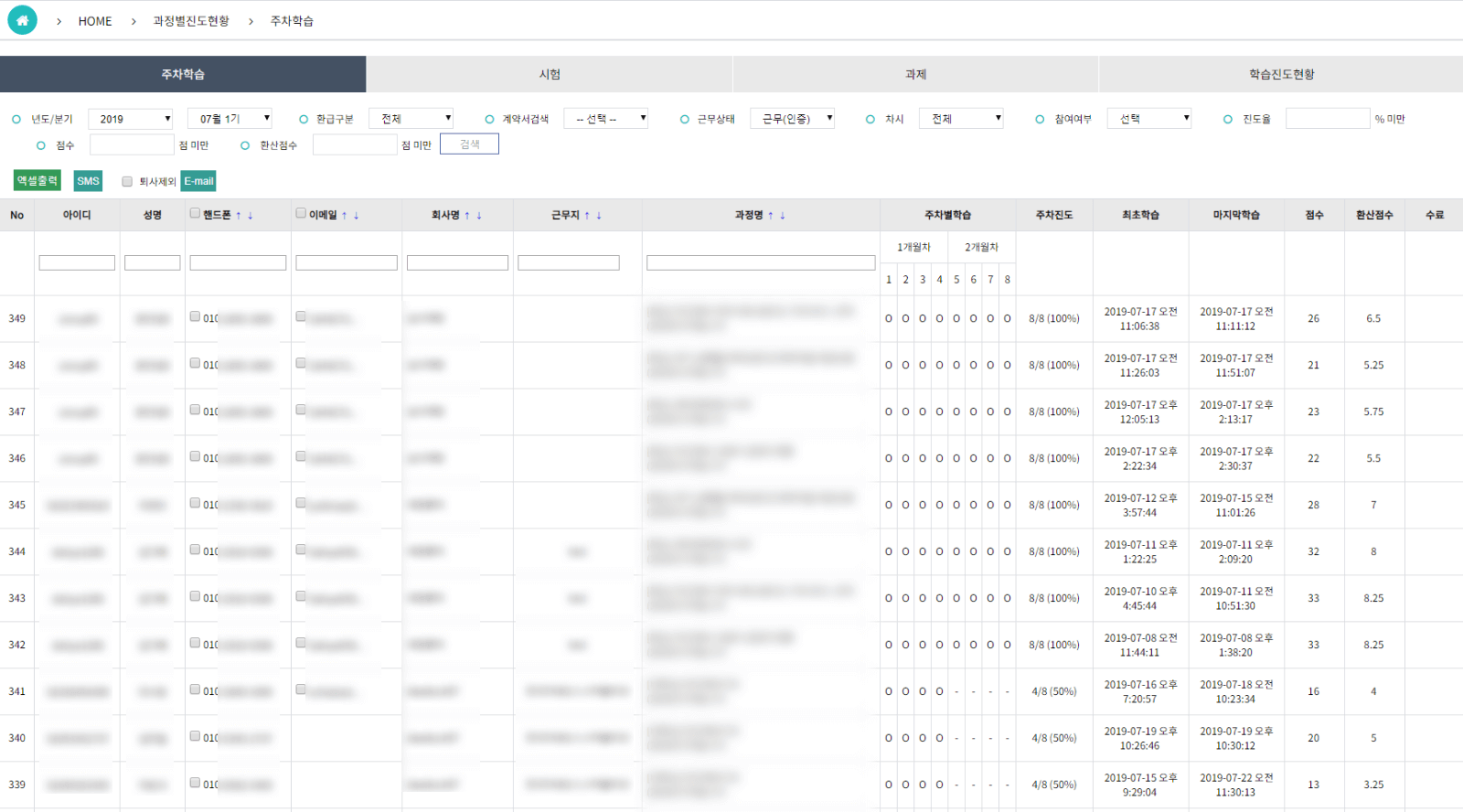This screenshot has width=1463, height=812.
Task: Click the 엑셀출력 export button
Action: click(37, 181)
